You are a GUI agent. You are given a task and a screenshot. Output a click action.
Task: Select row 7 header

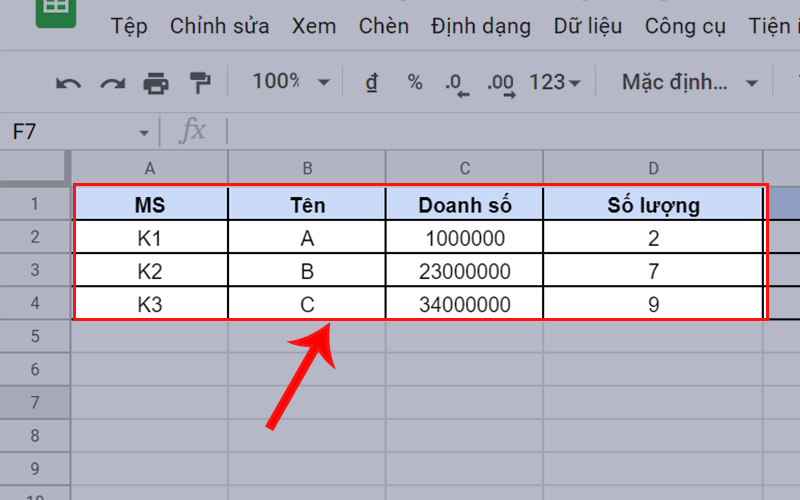pos(35,402)
